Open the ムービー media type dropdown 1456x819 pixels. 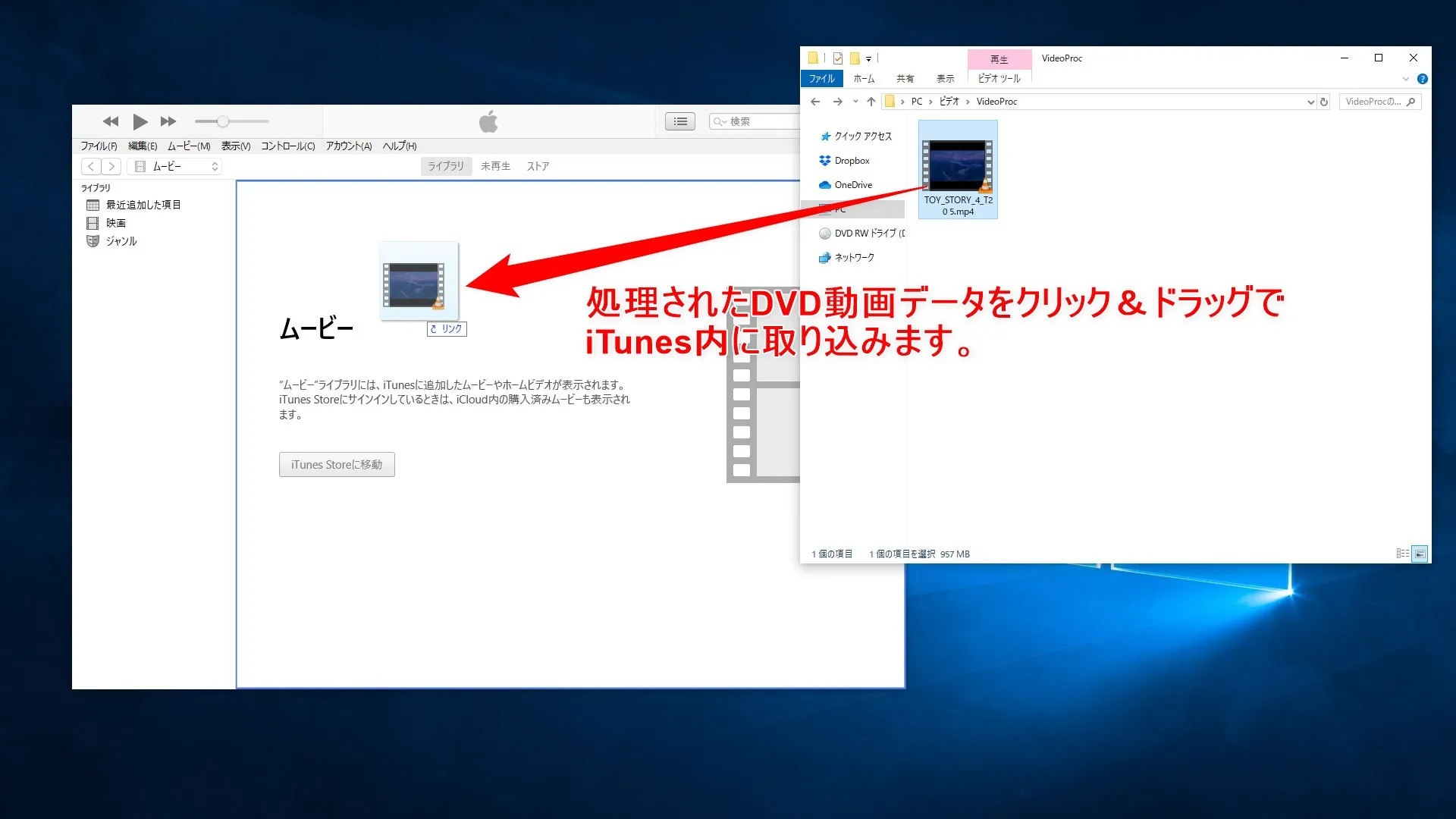coord(175,166)
